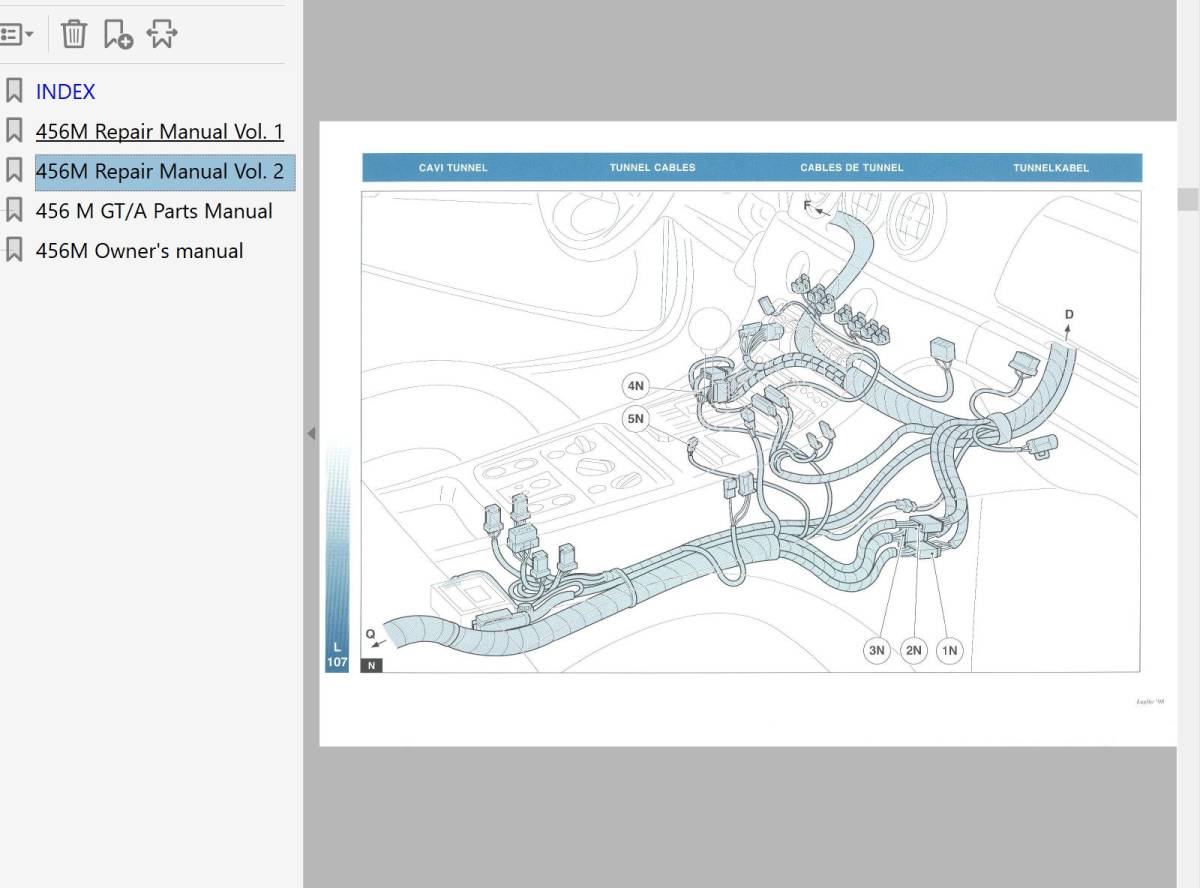Open 456 M GT/A Parts Manual bookmark

154,211
